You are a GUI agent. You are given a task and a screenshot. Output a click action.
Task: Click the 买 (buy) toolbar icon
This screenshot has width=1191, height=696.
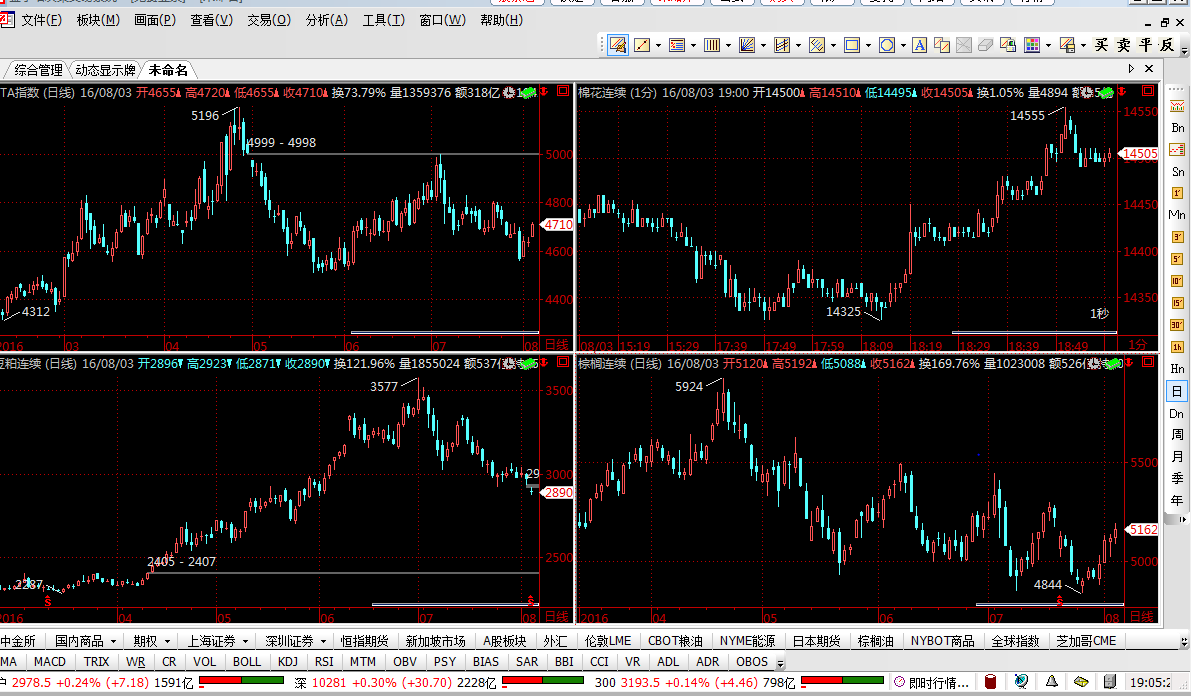click(1100, 45)
